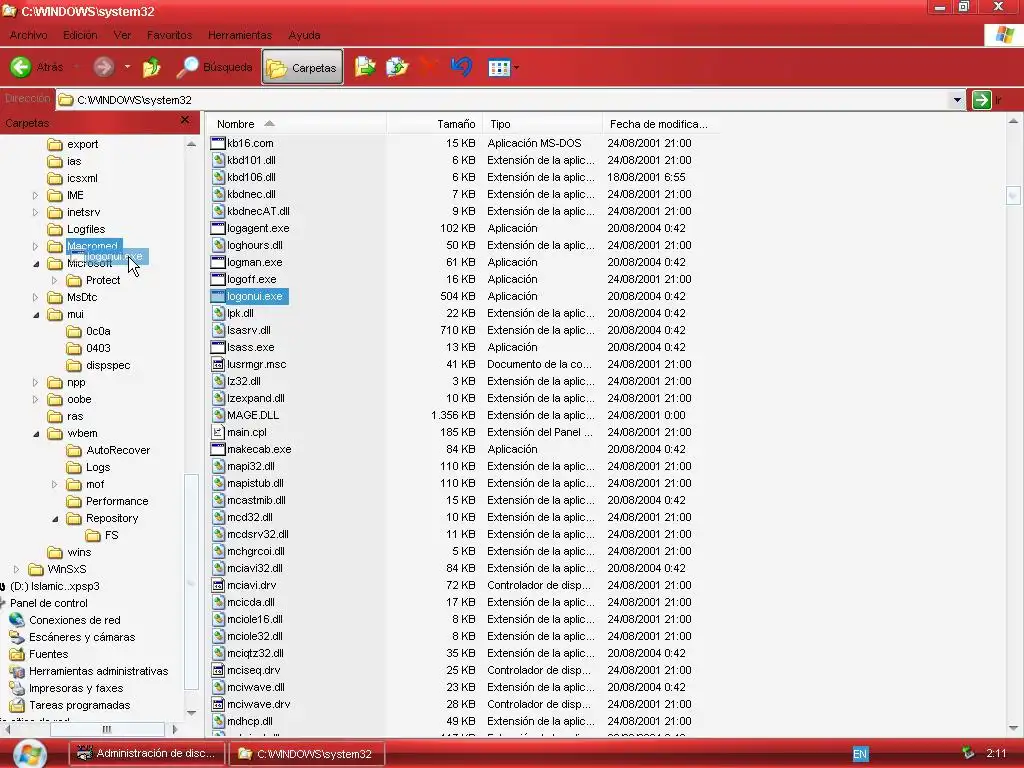This screenshot has height=768, width=1024.
Task: Open back history dropdown arrow
Action: click(x=76, y=67)
